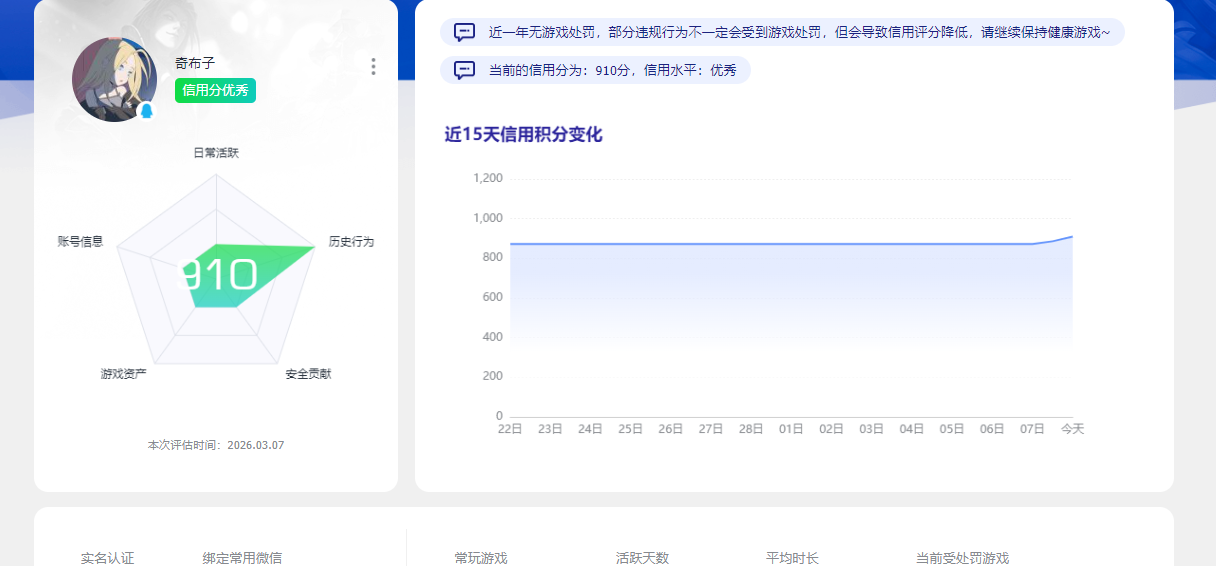Click the 平均时长 label

tap(792, 558)
